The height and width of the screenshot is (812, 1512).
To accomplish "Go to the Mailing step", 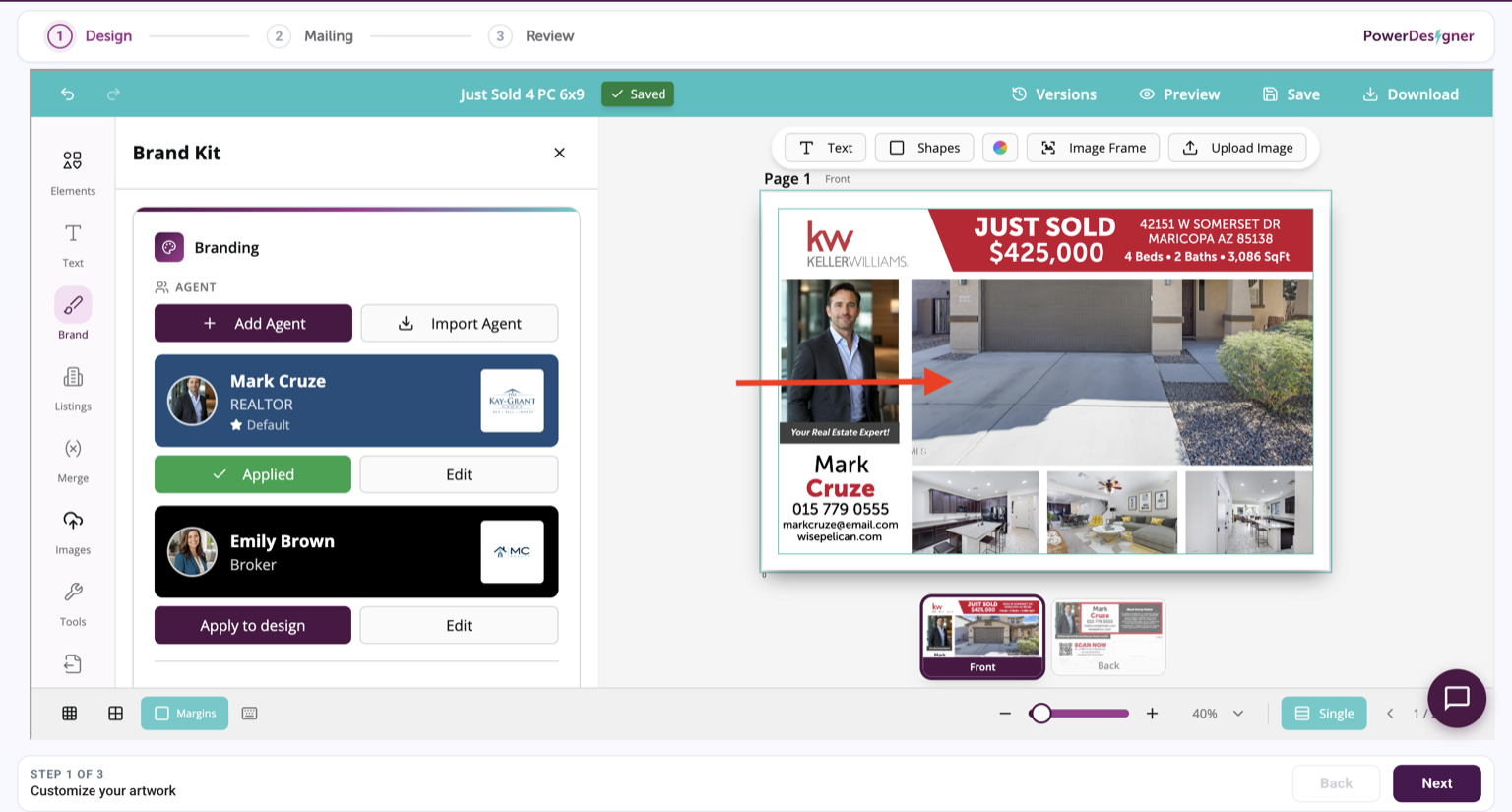I will (310, 36).
